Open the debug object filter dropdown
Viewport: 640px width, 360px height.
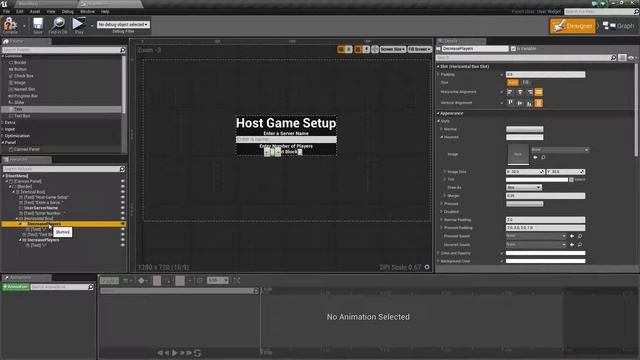pos(123,24)
